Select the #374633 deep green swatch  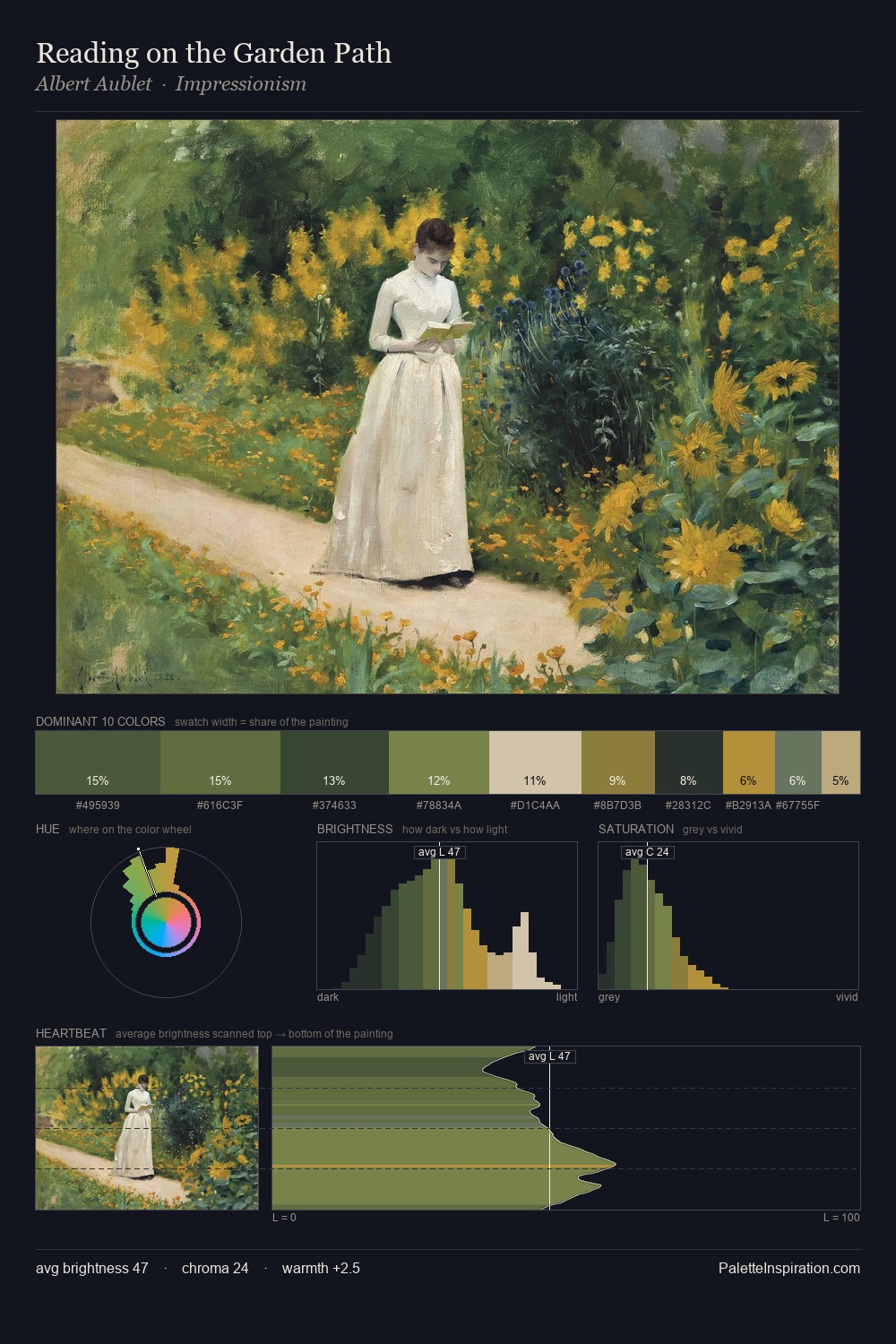pyautogui.click(x=334, y=762)
